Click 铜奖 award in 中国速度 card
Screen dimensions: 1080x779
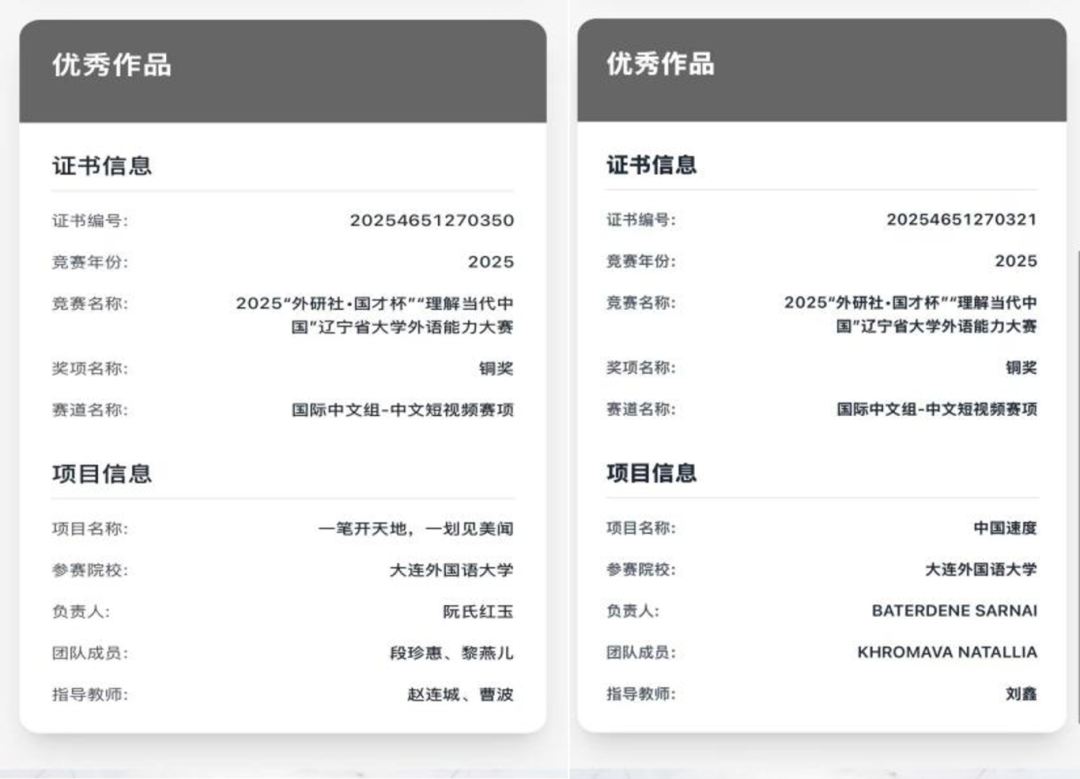(x=1021, y=368)
